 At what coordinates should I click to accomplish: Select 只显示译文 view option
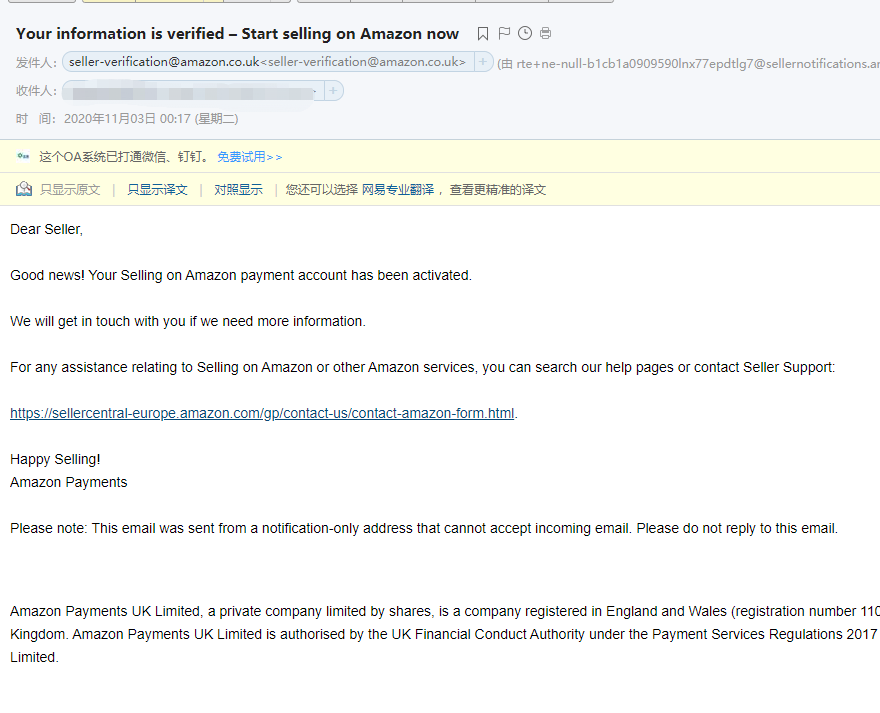coord(157,189)
